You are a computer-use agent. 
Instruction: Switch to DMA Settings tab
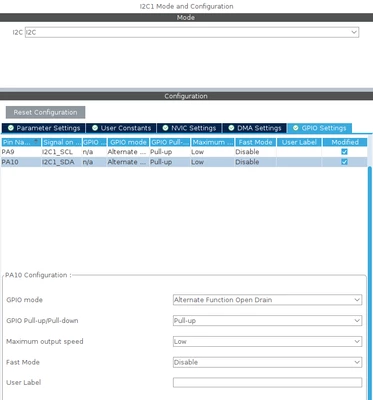(255, 128)
